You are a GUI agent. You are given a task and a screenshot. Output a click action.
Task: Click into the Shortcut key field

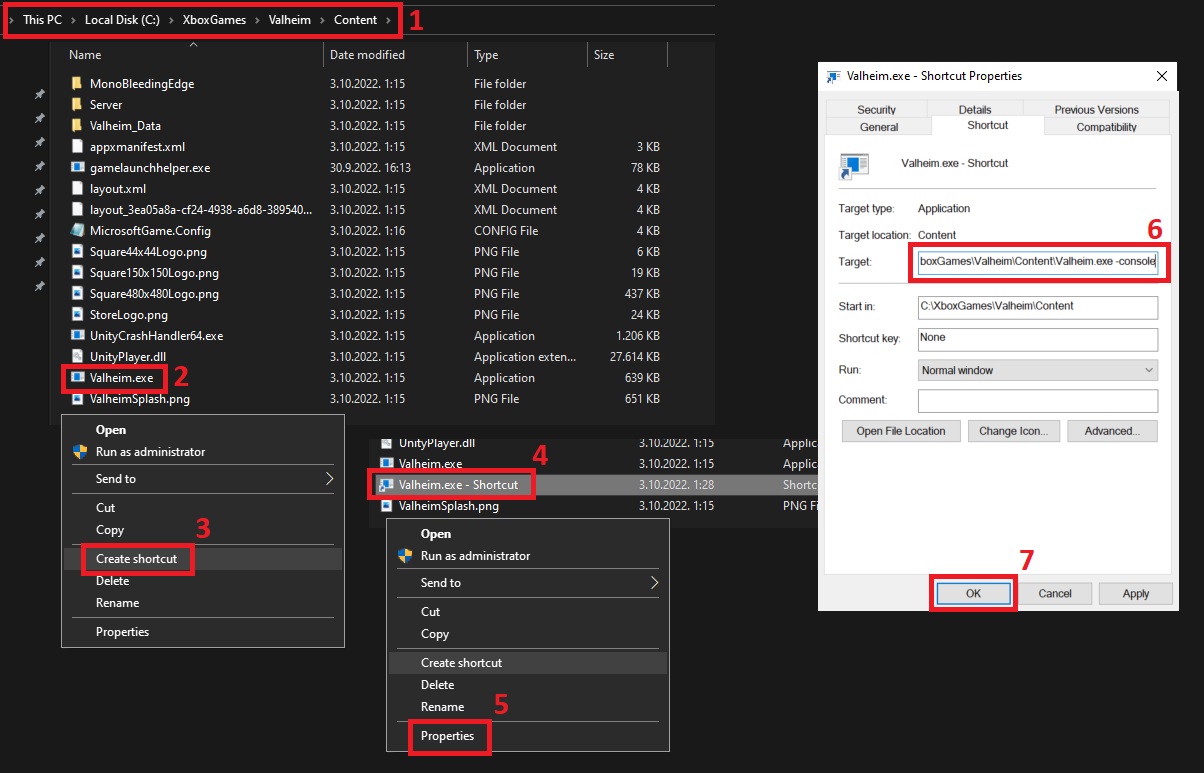(1038, 338)
